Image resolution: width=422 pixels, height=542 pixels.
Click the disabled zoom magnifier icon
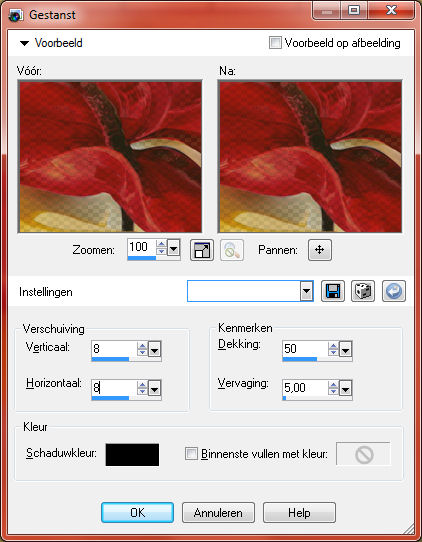(x=232, y=250)
